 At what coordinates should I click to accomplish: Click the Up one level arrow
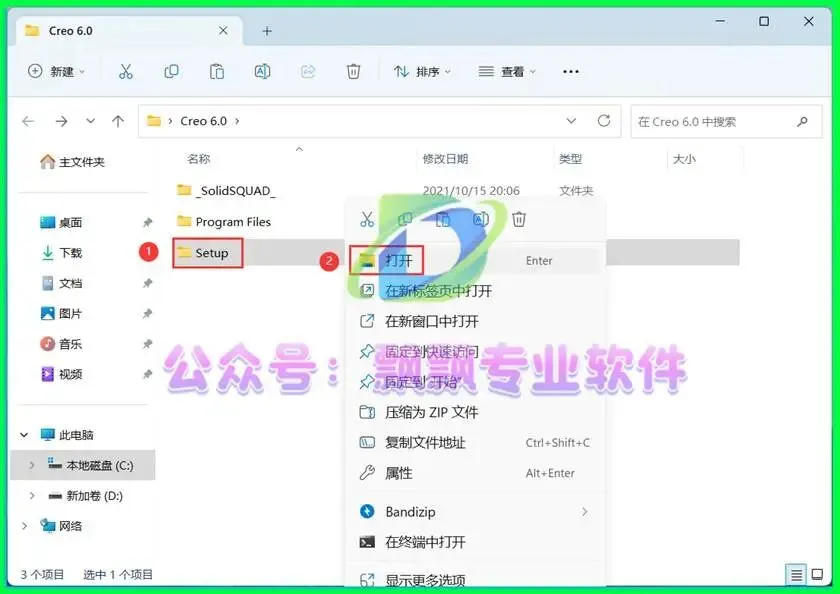118,122
